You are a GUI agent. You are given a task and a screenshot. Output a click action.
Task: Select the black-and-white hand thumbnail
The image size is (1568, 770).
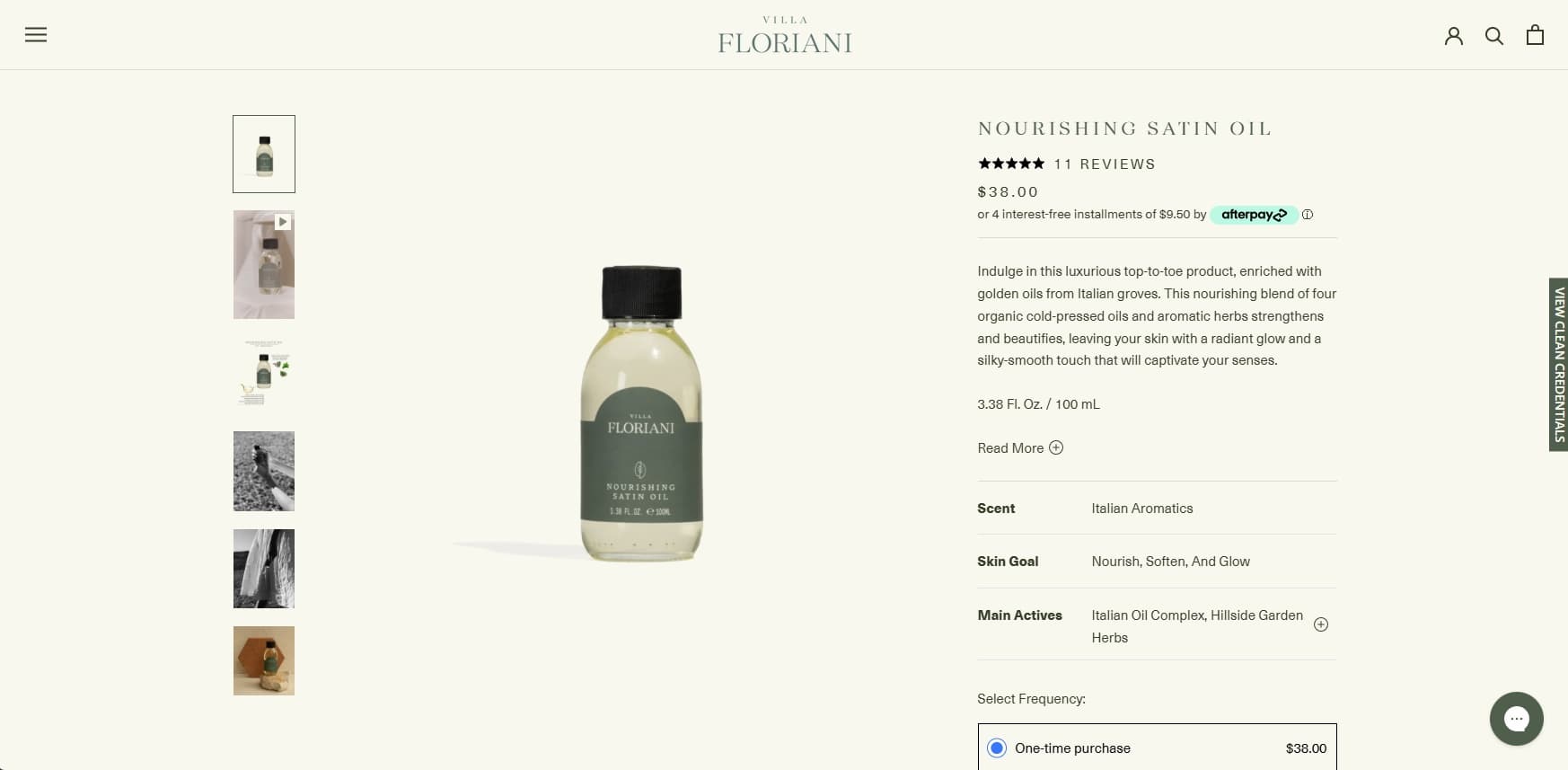coord(264,471)
